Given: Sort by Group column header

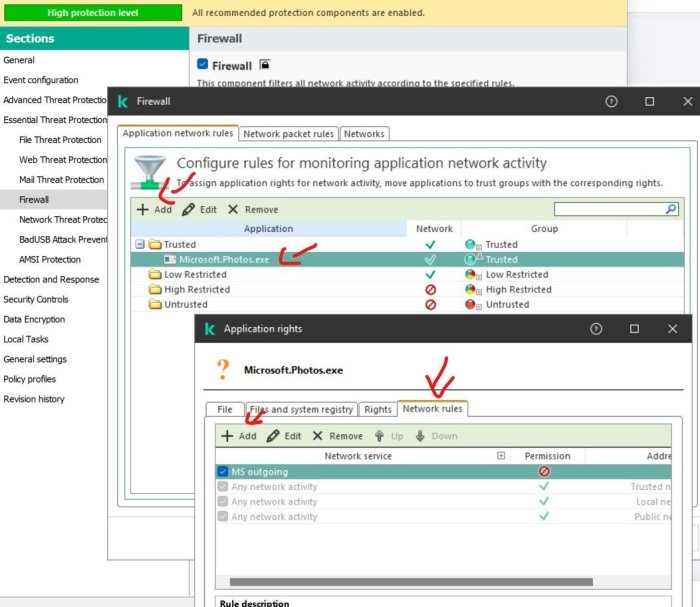Looking at the screenshot, I should coord(544,229).
